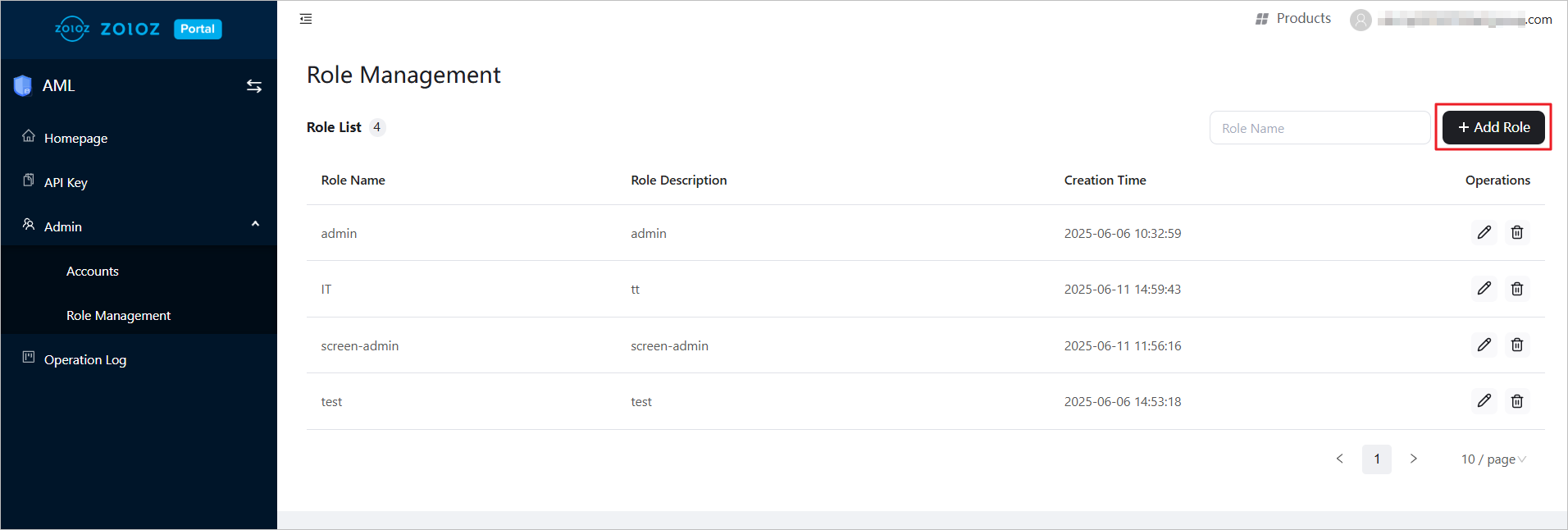Delete the test role
1568x530 pixels.
[1517, 401]
